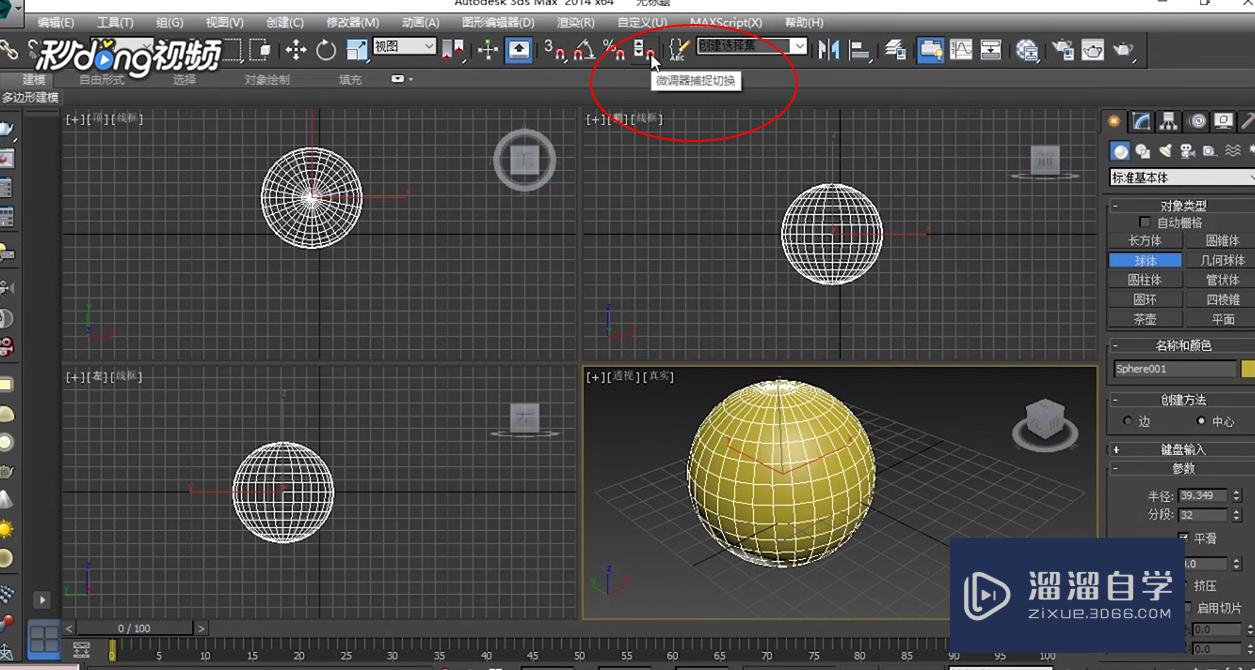Screen dimensions: 1255x670
Task: Select the Cameras category icon
Action: [x=1187, y=151]
